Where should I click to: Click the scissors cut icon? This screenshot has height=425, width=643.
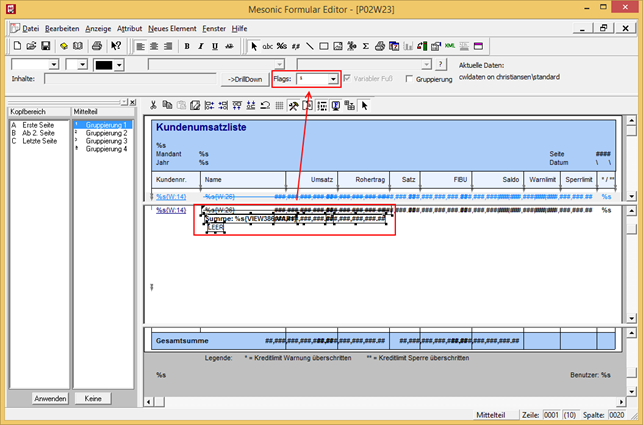click(x=153, y=106)
